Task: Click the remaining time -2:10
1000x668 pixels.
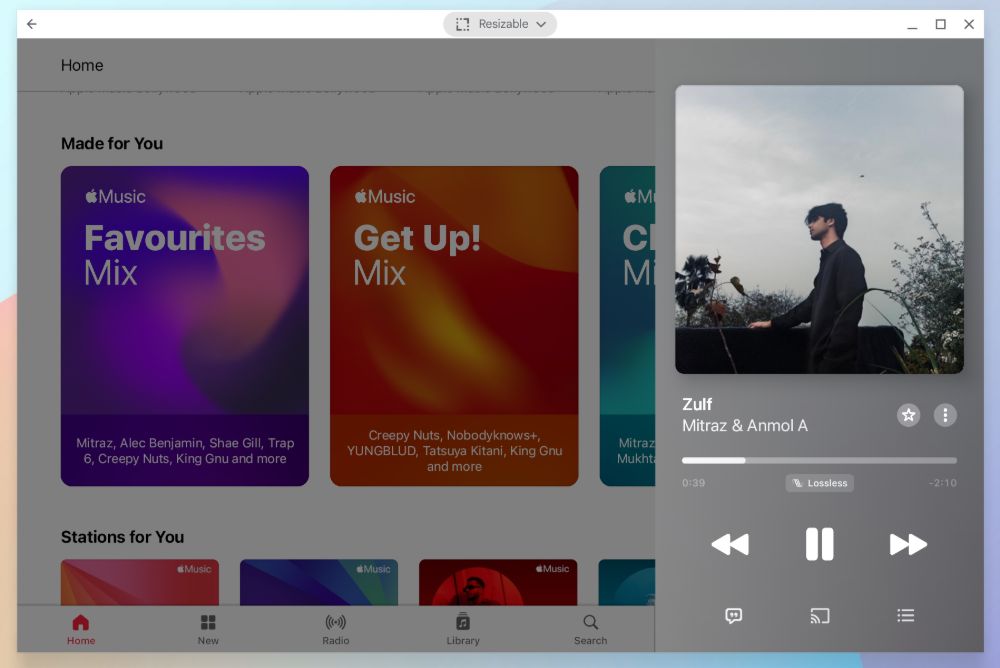Action: [943, 483]
